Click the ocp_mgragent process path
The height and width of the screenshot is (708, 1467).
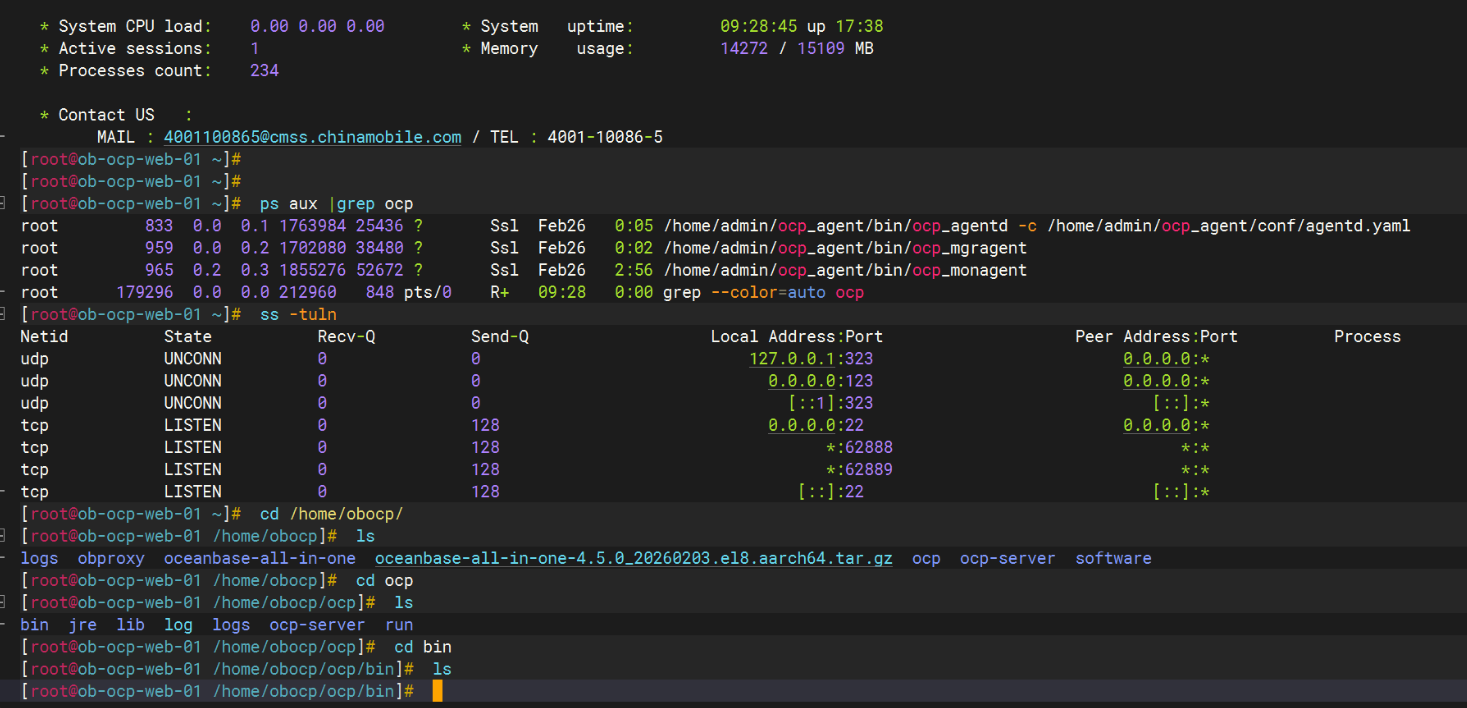[845, 248]
